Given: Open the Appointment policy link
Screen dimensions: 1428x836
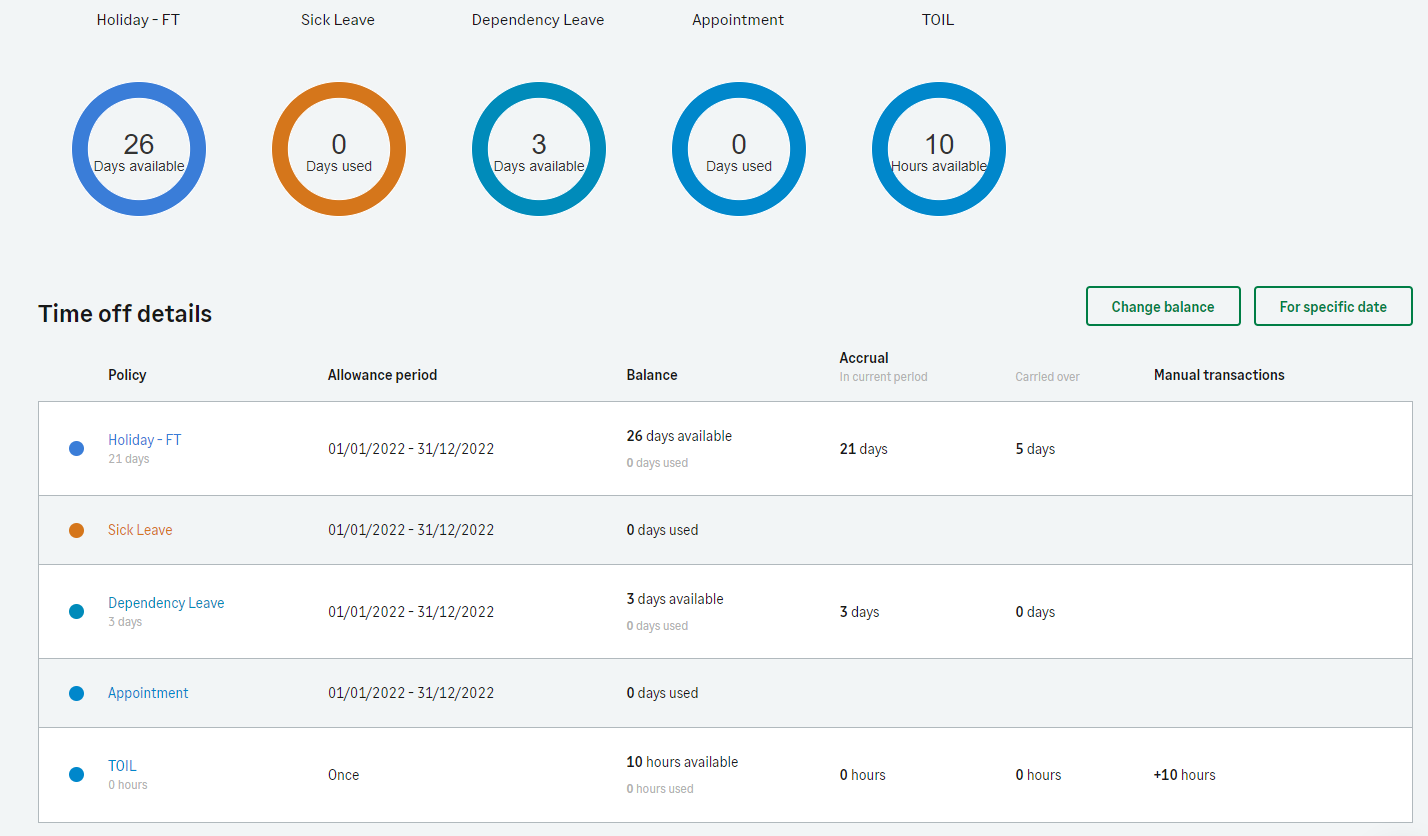Looking at the screenshot, I should click(148, 693).
